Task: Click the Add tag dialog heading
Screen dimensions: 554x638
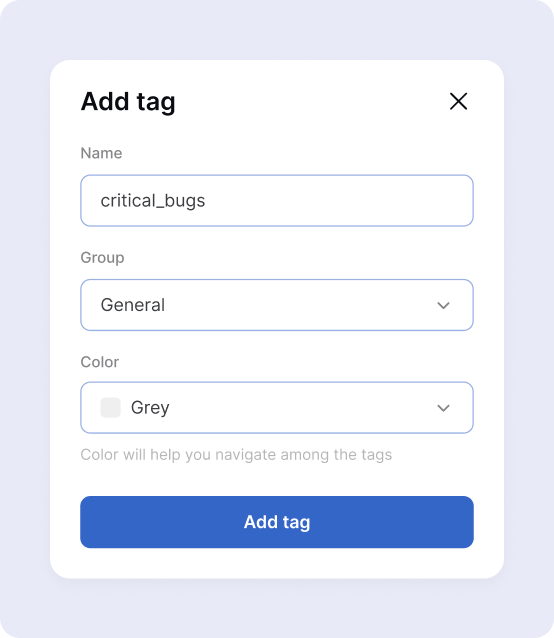Action: point(128,102)
